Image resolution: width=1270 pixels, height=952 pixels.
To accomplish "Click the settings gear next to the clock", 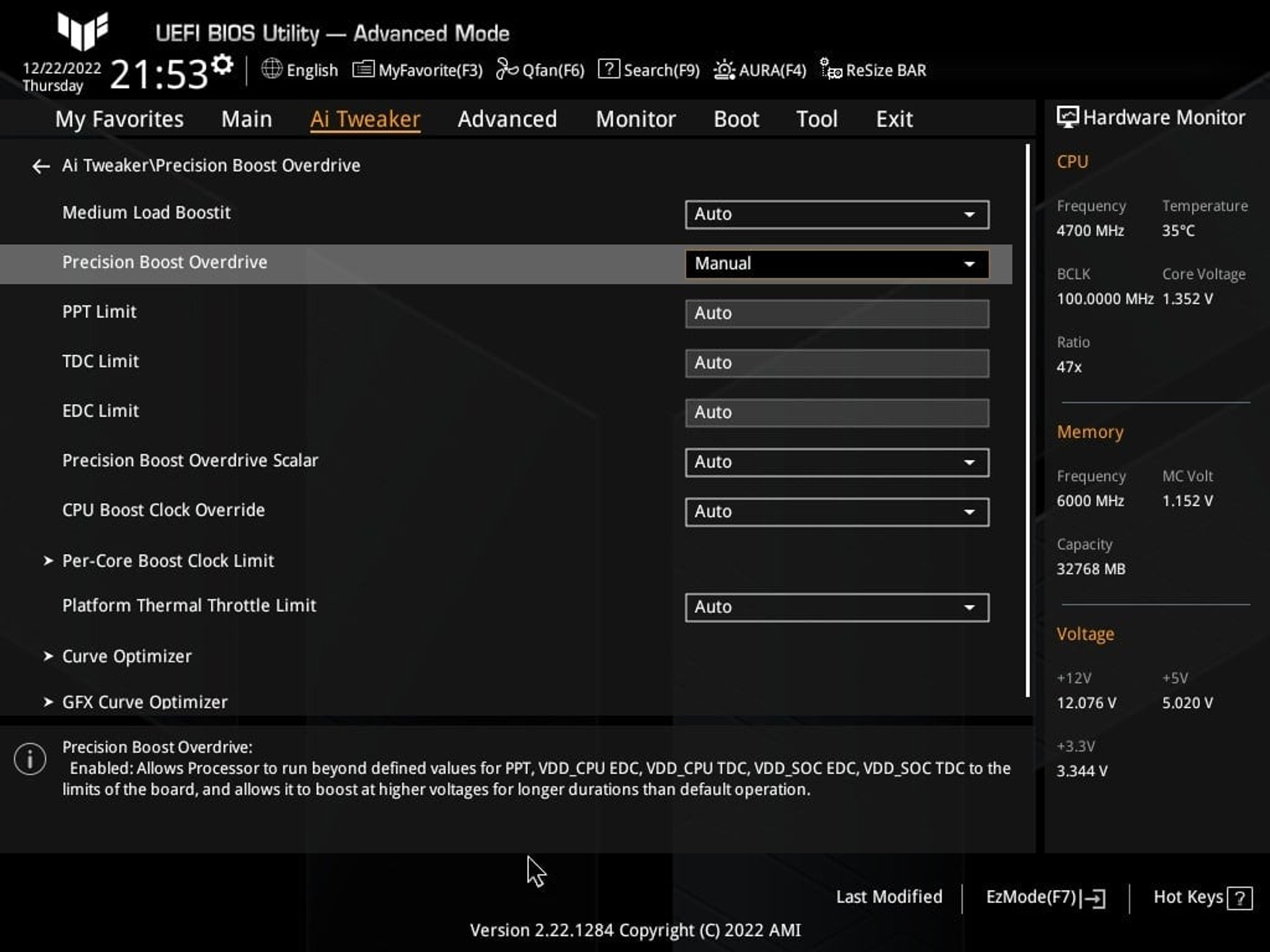I will point(223,64).
